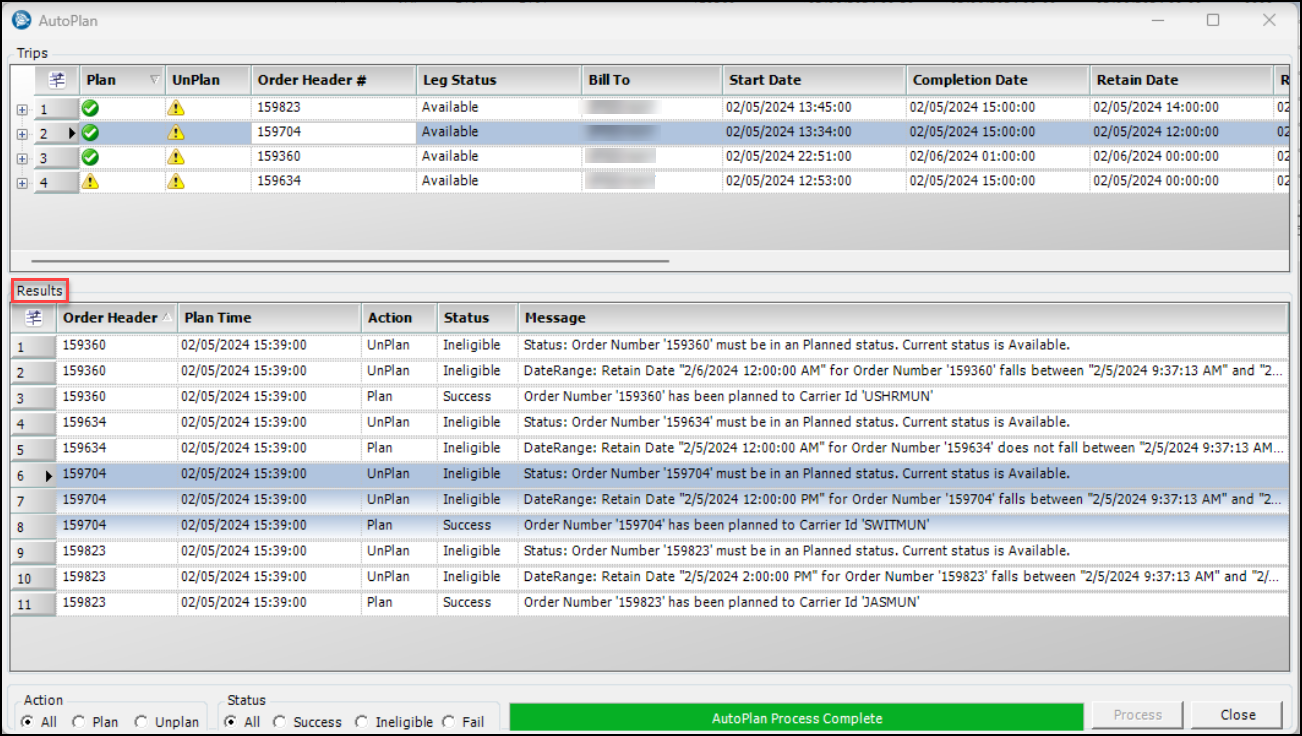Open Trips grid column chooser icon

click(57, 80)
